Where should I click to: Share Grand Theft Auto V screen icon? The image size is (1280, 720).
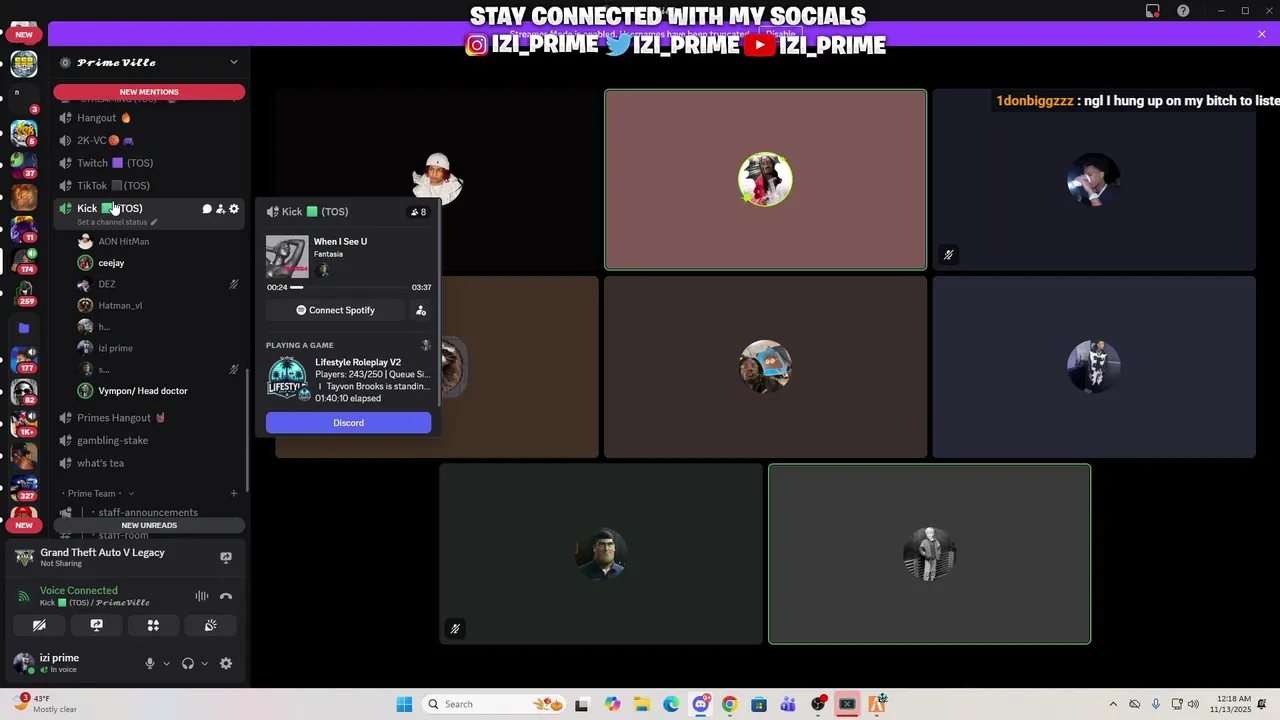point(226,557)
